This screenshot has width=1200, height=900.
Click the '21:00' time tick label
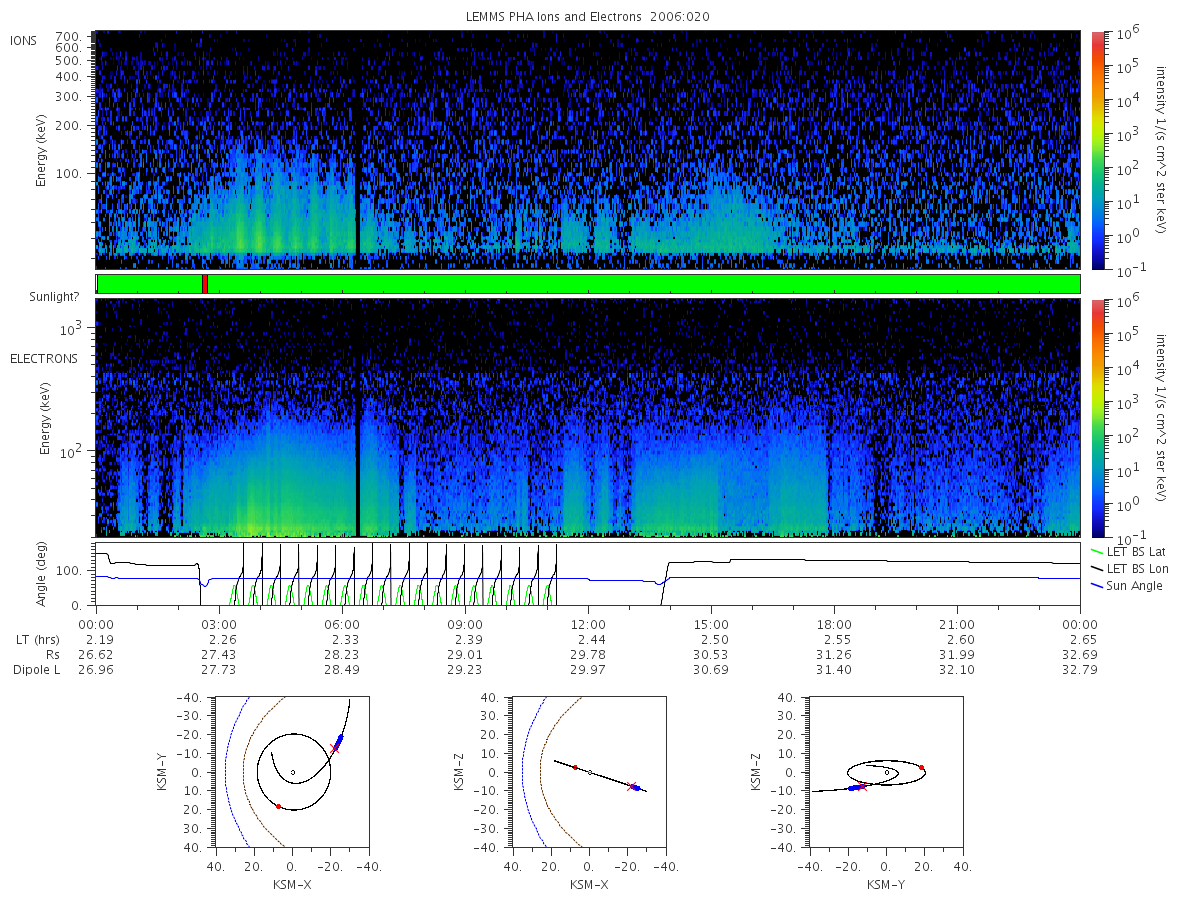(x=957, y=624)
